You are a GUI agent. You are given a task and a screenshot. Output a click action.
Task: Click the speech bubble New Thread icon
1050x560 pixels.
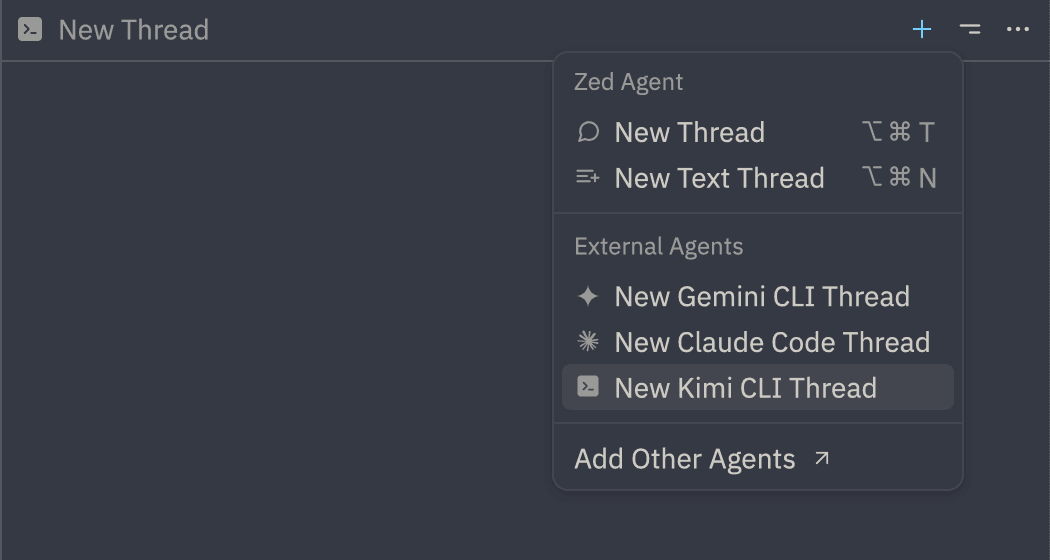[x=588, y=132]
